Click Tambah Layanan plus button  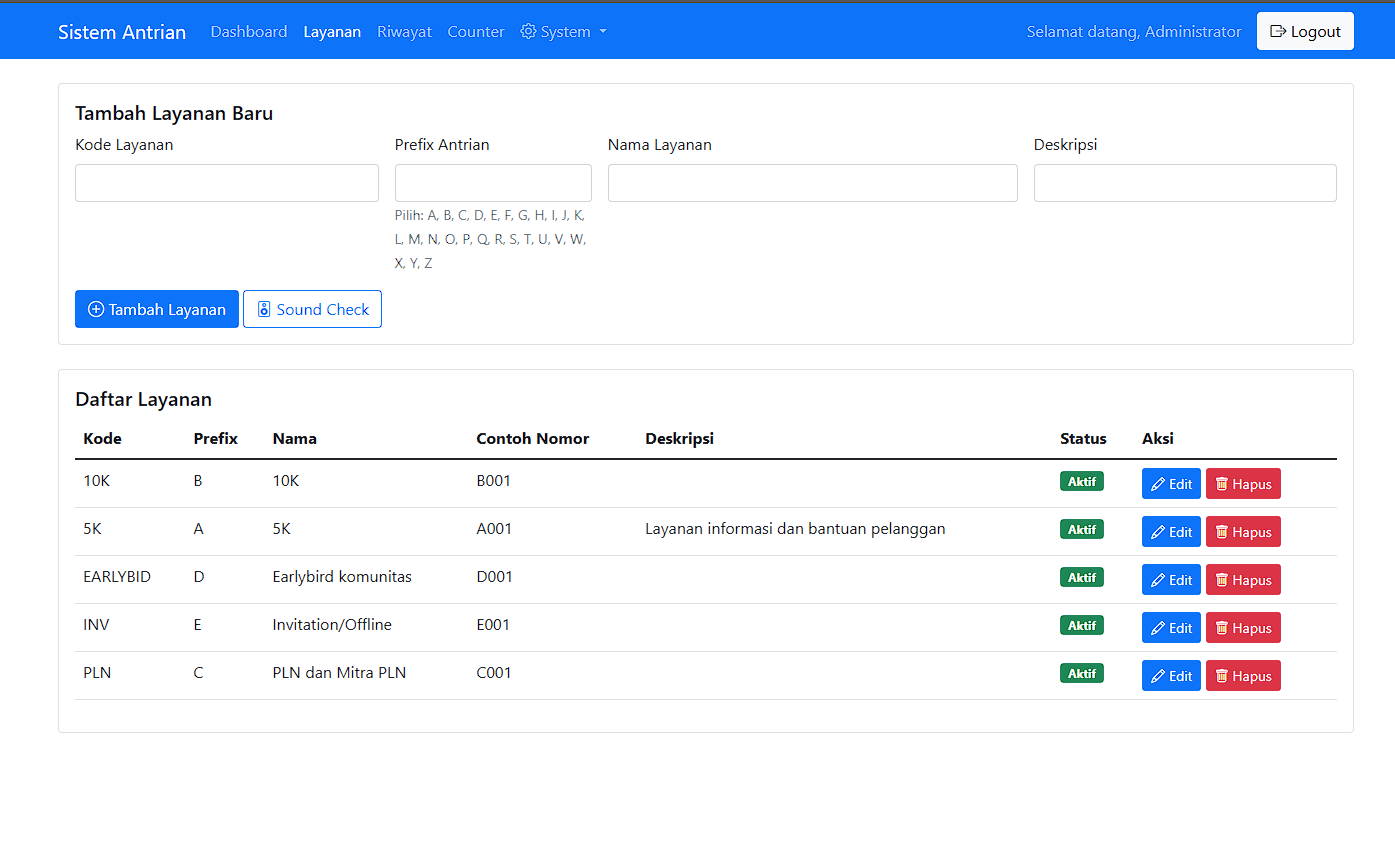pyautogui.click(x=157, y=310)
